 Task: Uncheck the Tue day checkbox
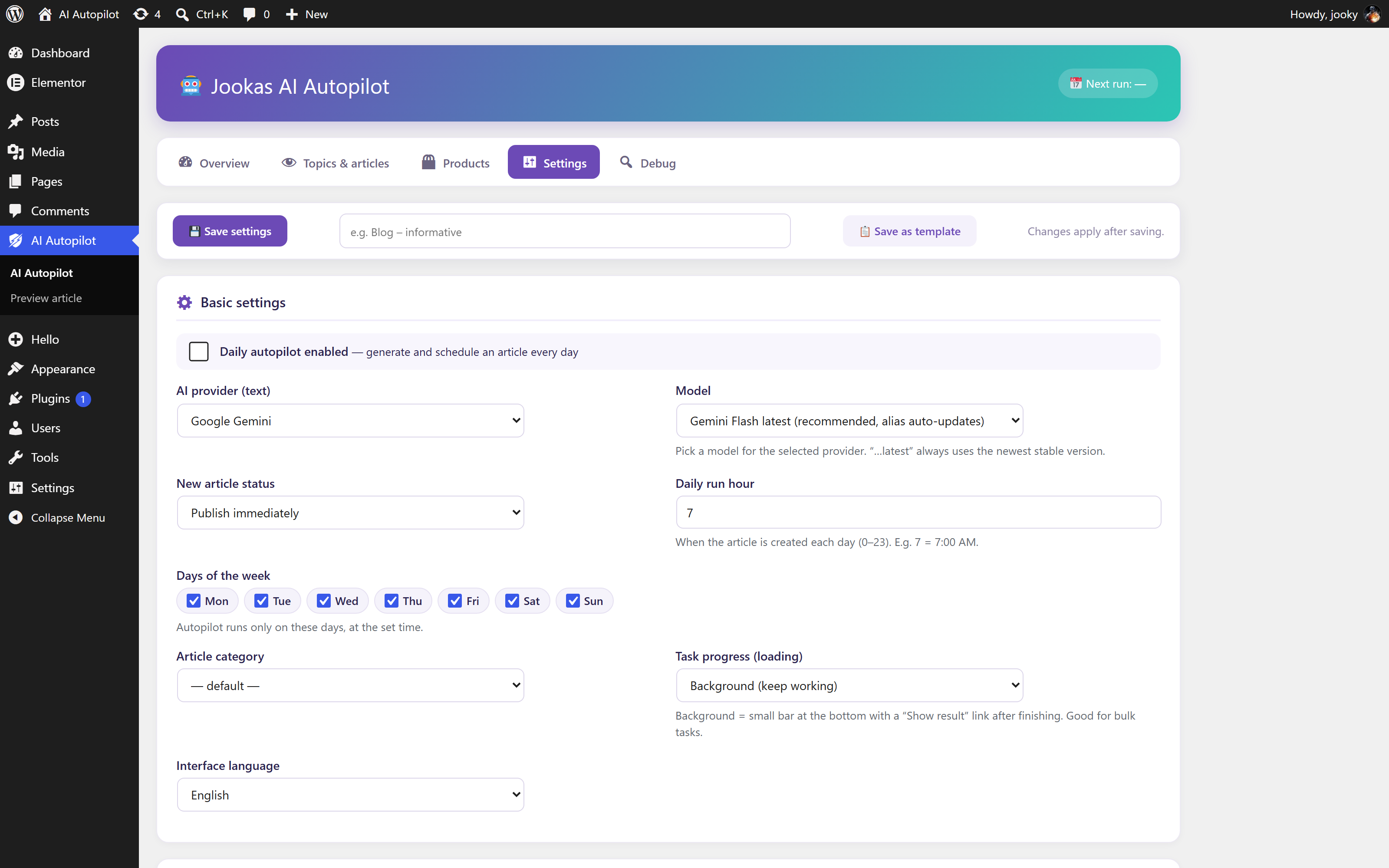[x=261, y=601]
